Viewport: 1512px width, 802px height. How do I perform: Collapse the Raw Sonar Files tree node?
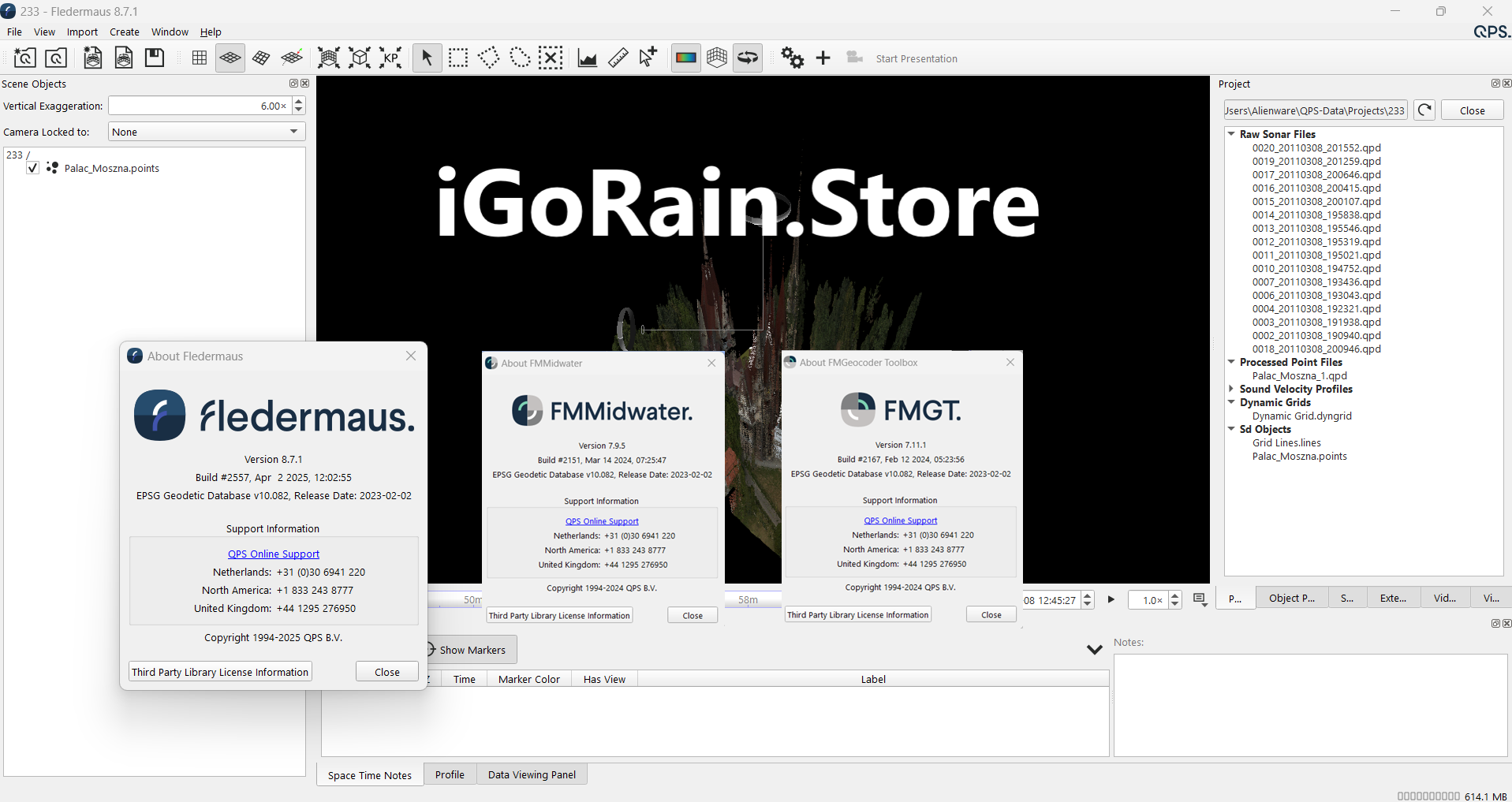1231,134
